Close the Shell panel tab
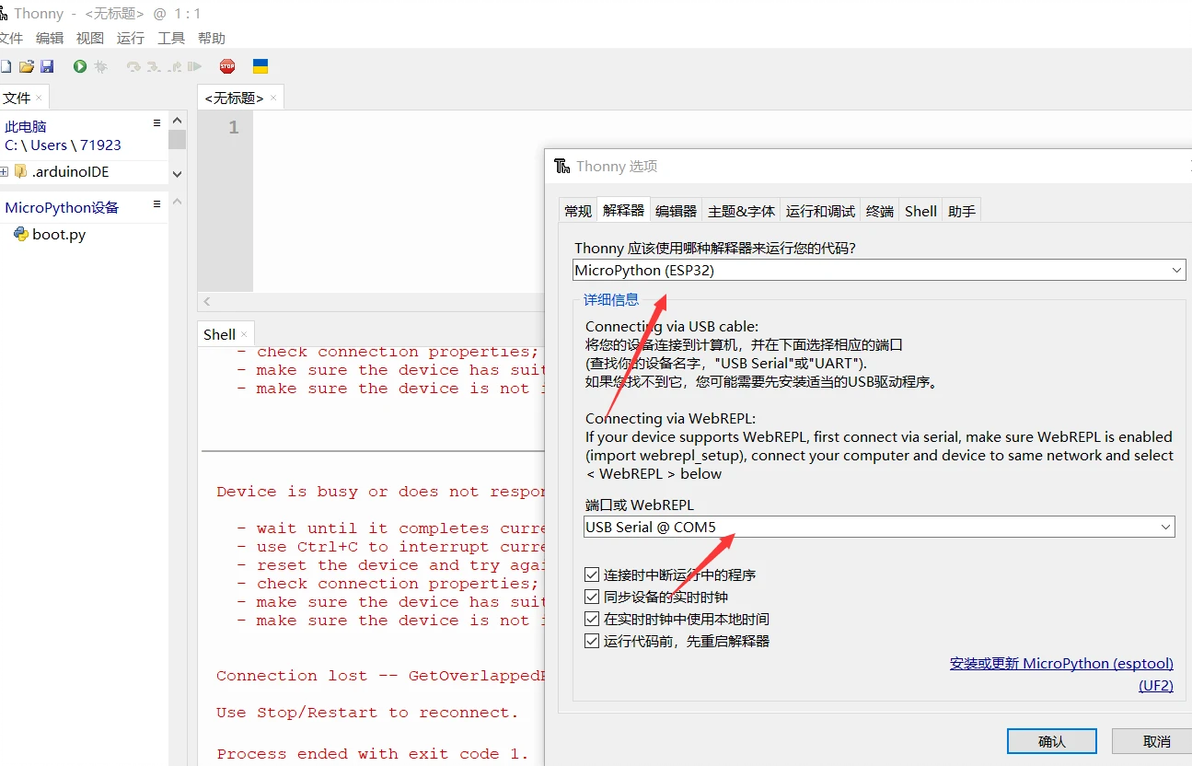Screen dimensions: 1192x766 pos(244,334)
